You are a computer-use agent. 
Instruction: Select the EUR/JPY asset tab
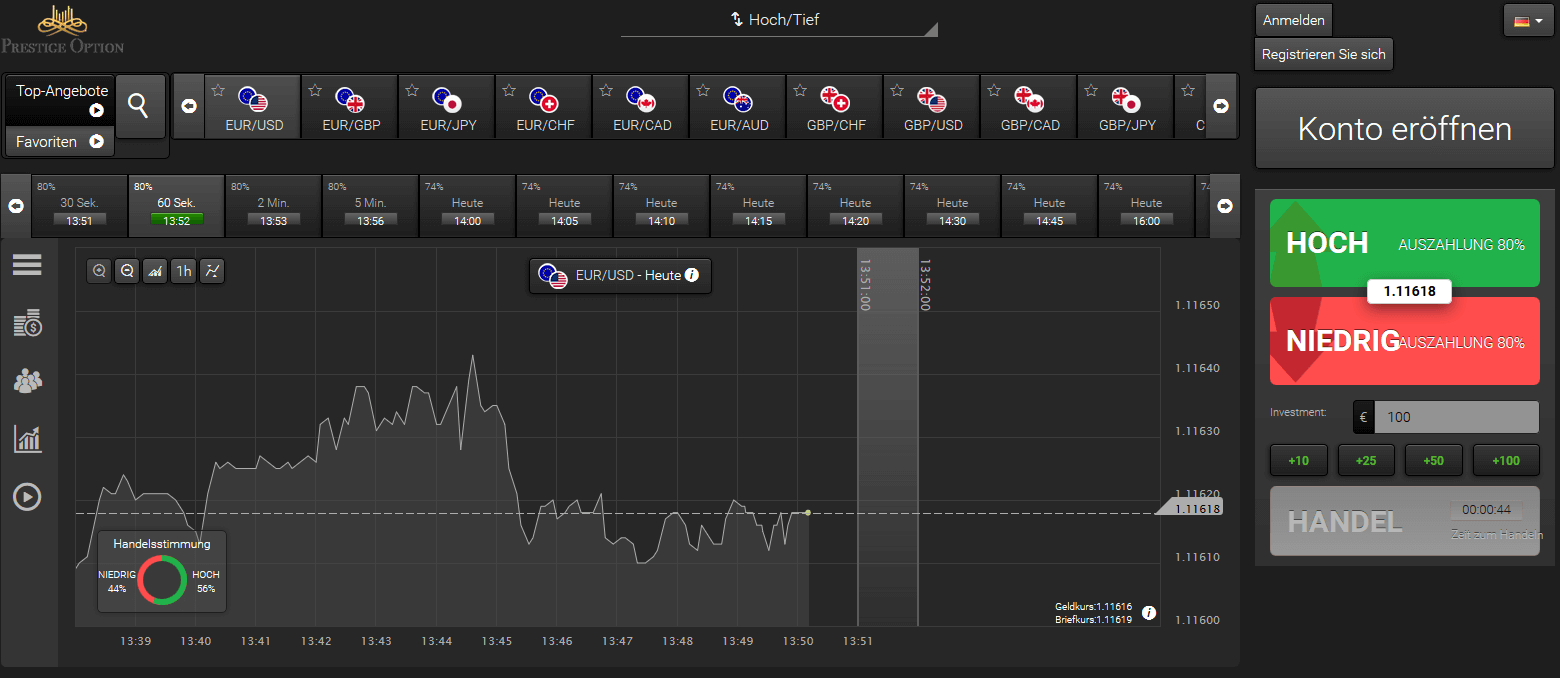tap(447, 107)
